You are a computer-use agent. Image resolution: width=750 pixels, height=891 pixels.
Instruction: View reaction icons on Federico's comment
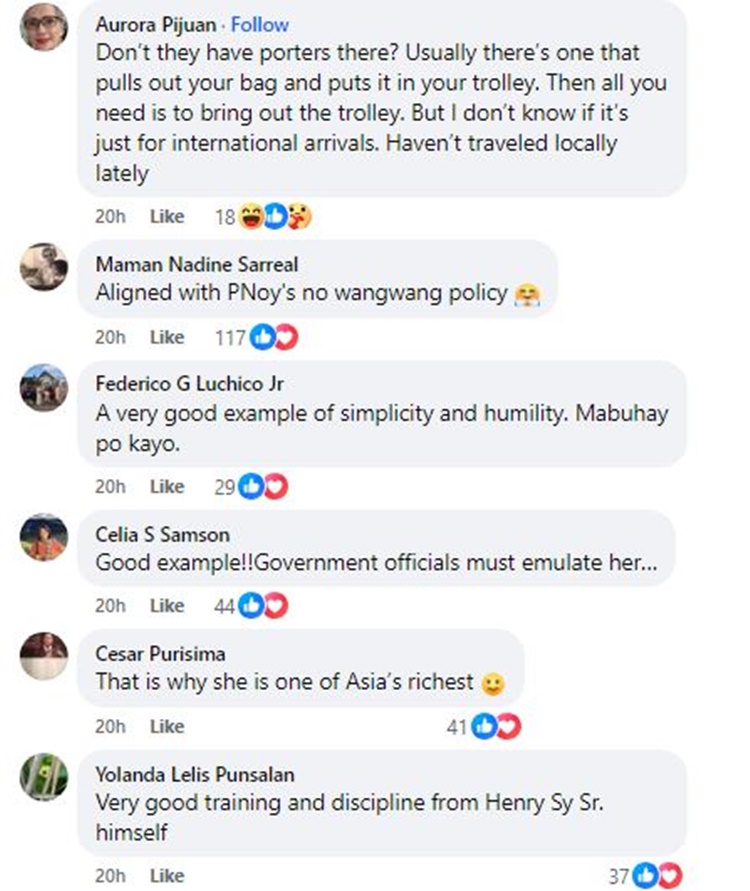tap(263, 486)
